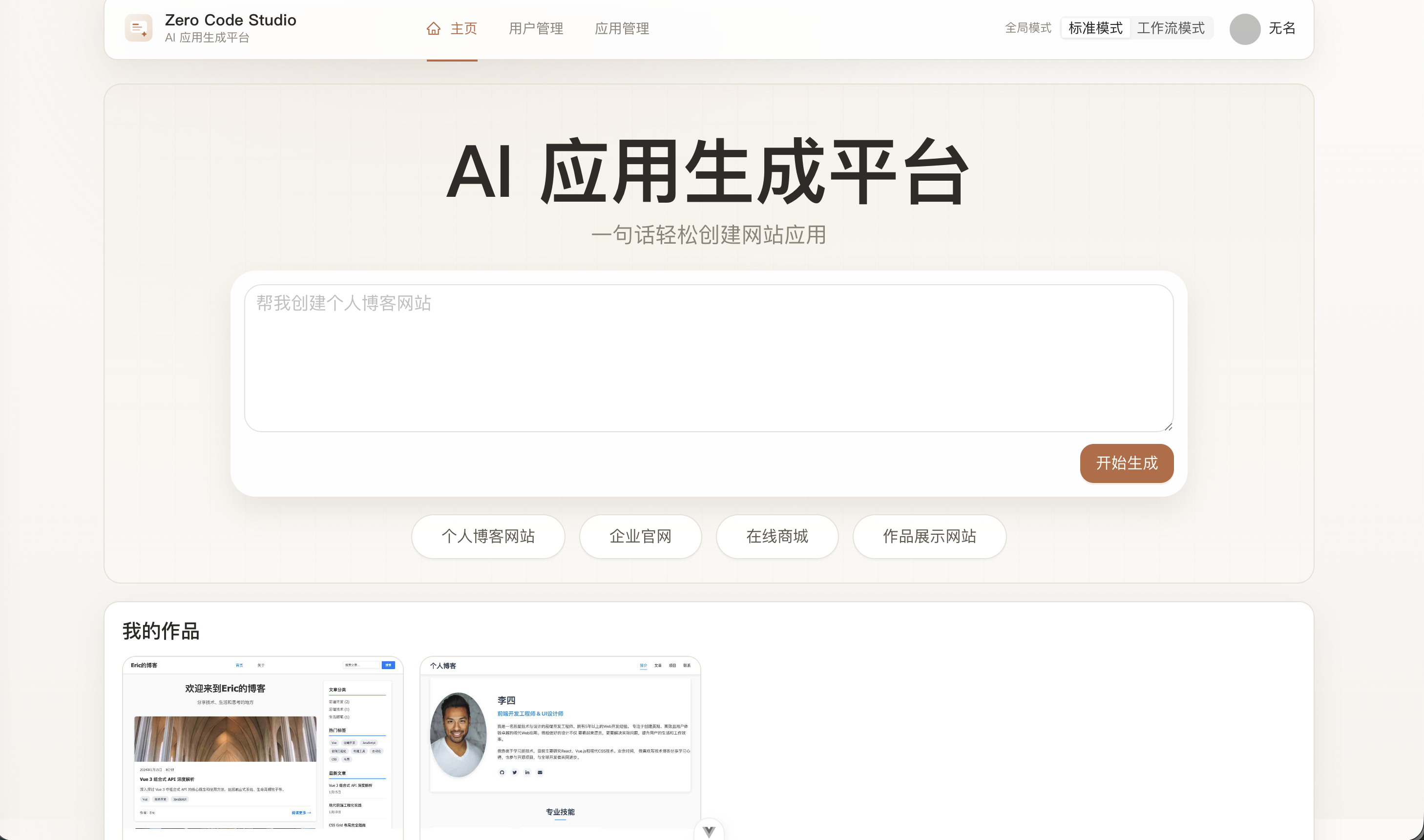Click the Zero Code Studio logo icon

click(139, 28)
